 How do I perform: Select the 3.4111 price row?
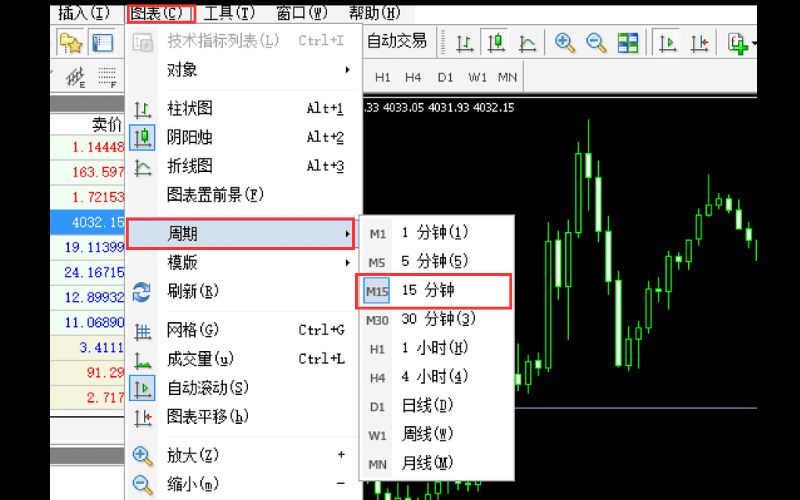88,347
